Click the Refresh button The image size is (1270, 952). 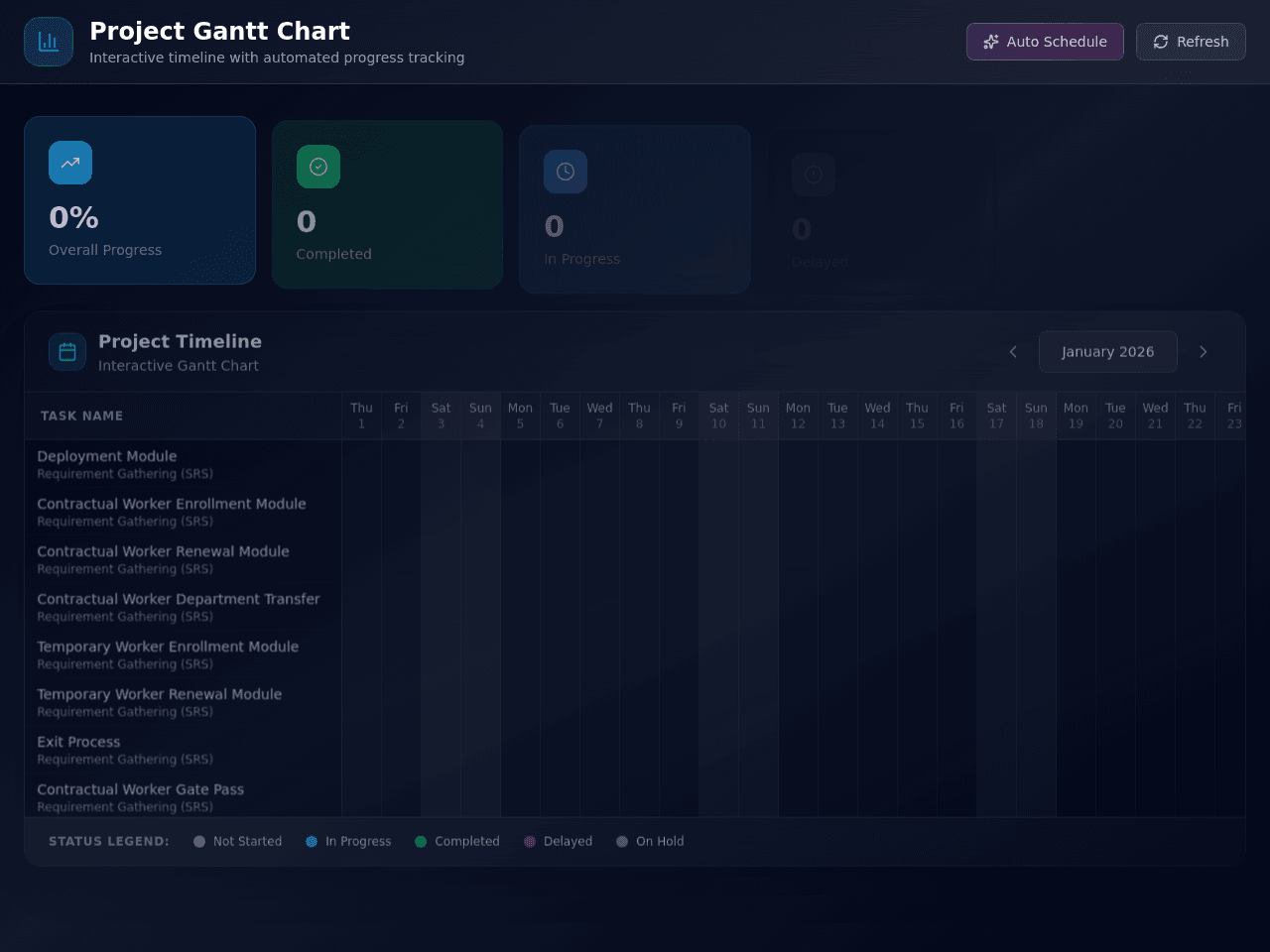1191,42
